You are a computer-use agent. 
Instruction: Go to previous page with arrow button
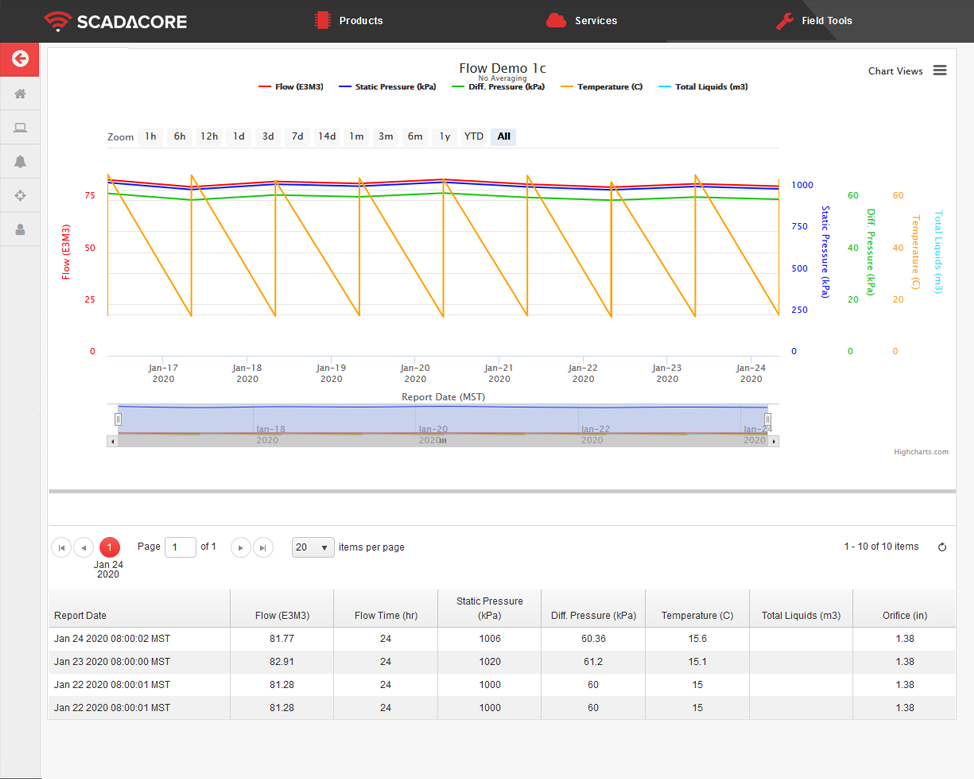pyautogui.click(x=84, y=547)
